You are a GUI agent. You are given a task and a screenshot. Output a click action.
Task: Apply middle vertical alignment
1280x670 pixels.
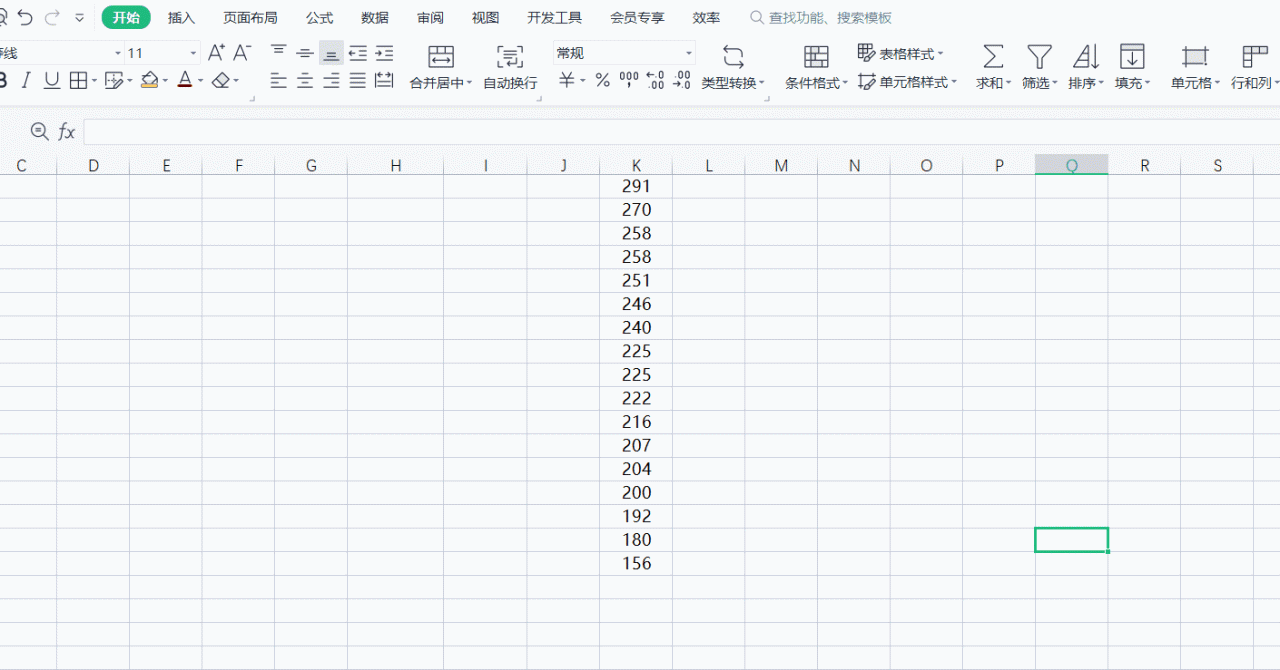305,53
